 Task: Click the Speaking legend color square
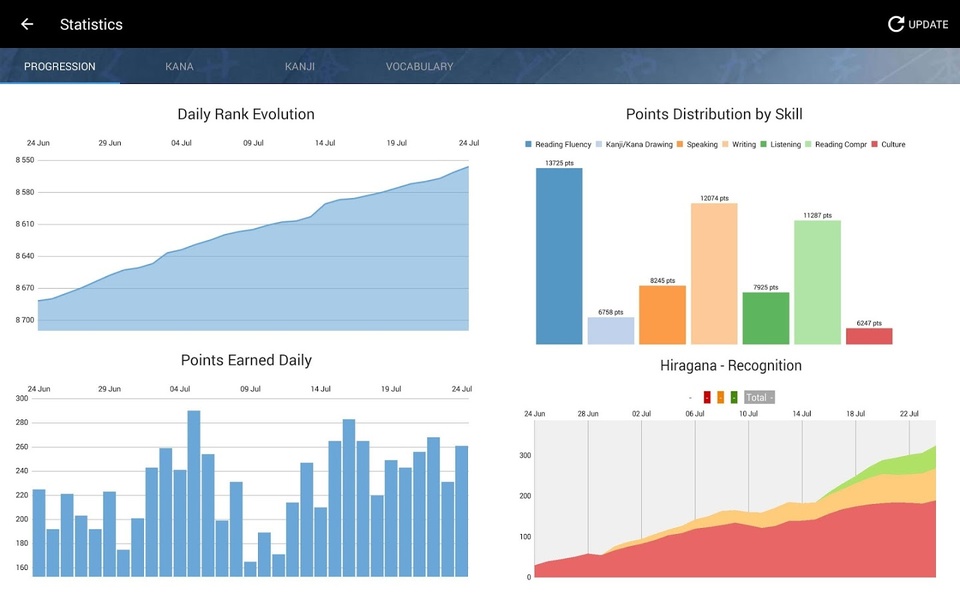click(680, 144)
